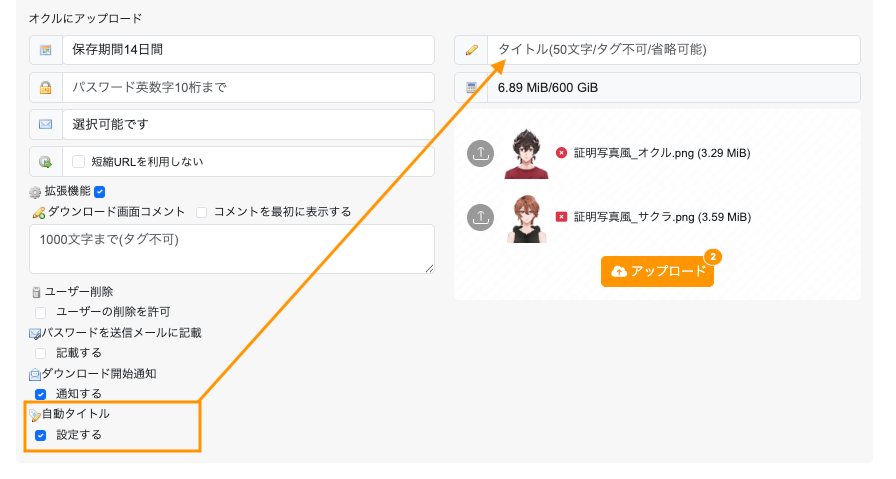
Task: Click file name 証明写真風_サクラ.png (3.59 MiB)
Action: pyautogui.click(x=662, y=217)
